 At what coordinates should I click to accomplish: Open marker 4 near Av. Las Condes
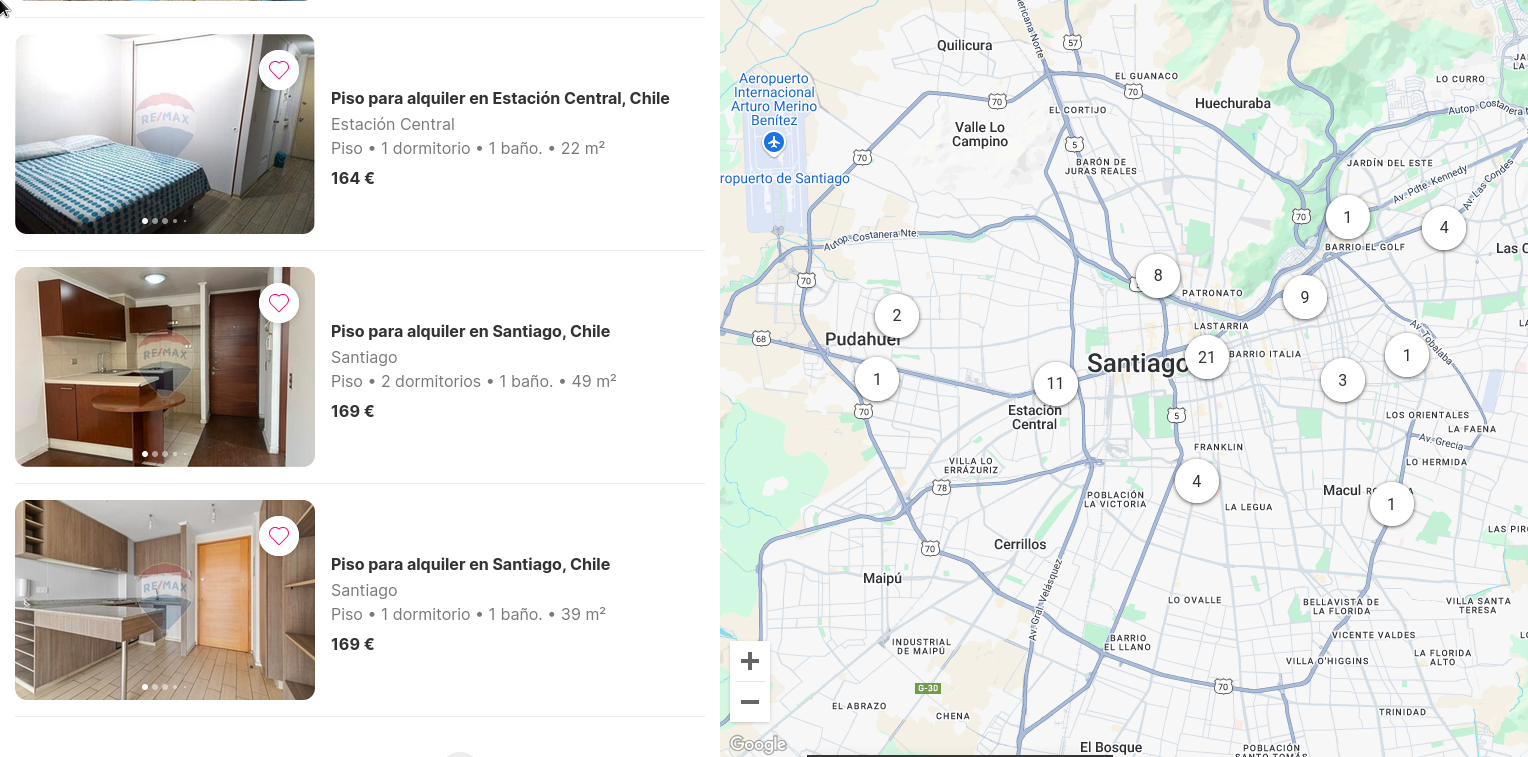pyautogui.click(x=1444, y=227)
